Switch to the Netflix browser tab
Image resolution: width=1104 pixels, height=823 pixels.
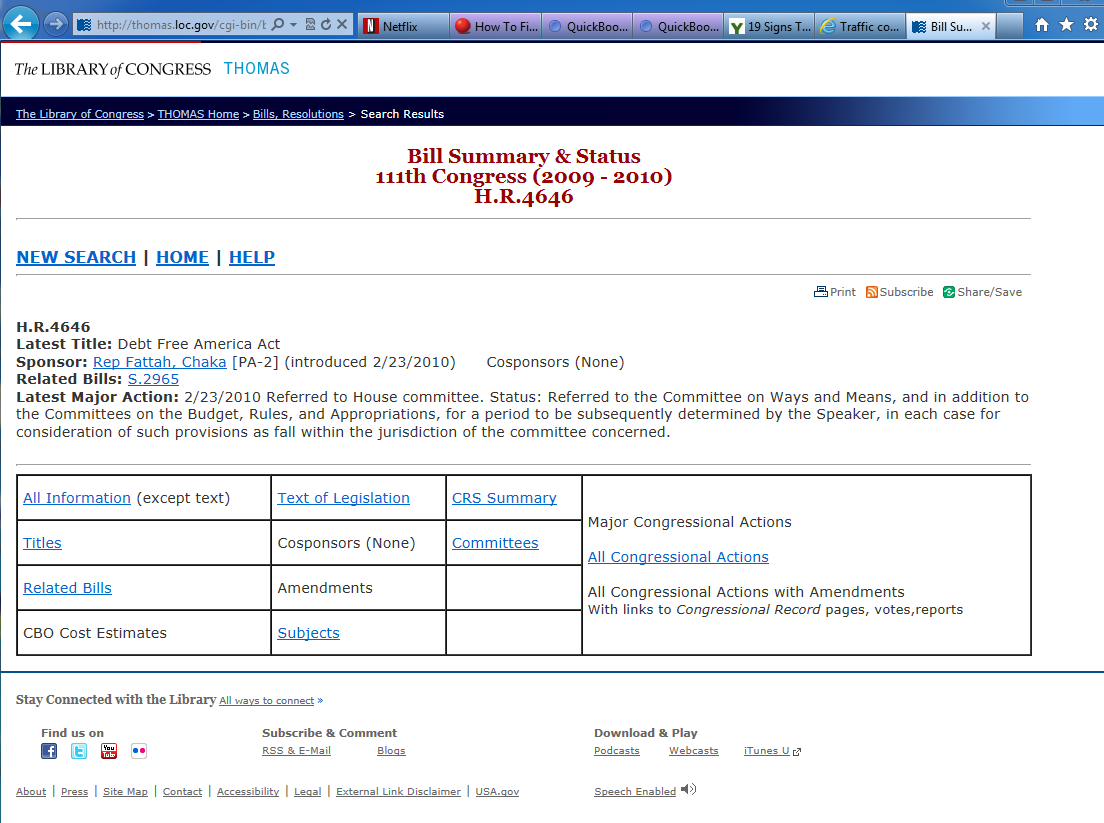400,27
